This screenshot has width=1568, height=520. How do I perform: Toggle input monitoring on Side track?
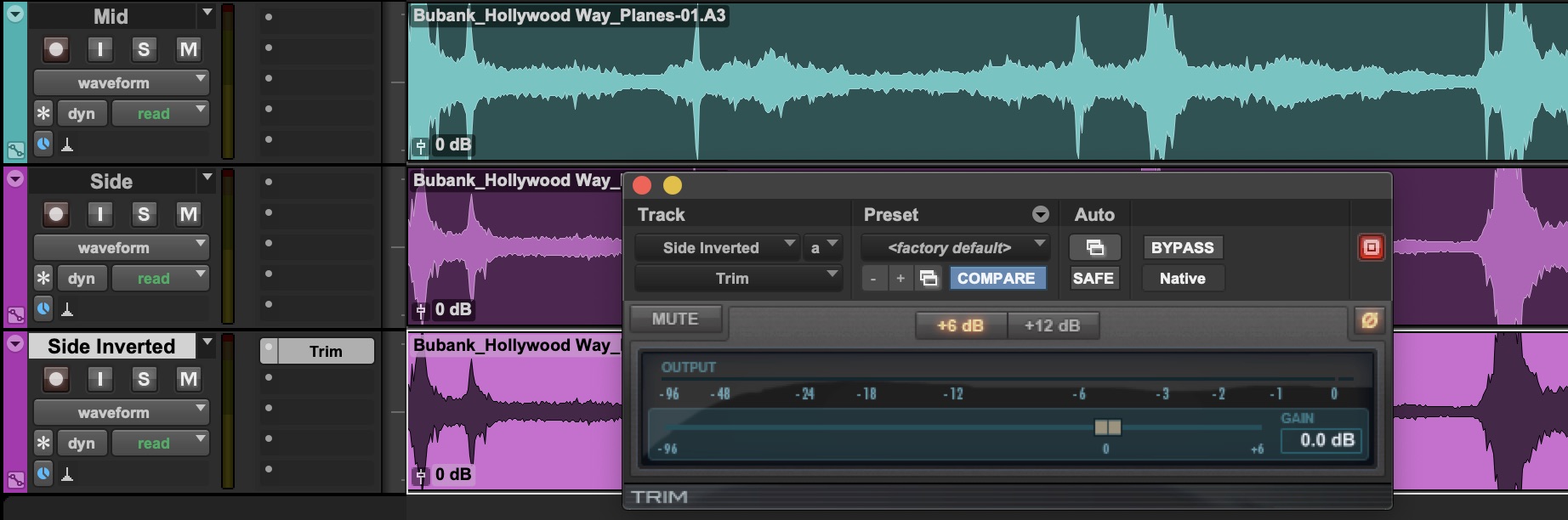pos(100,214)
